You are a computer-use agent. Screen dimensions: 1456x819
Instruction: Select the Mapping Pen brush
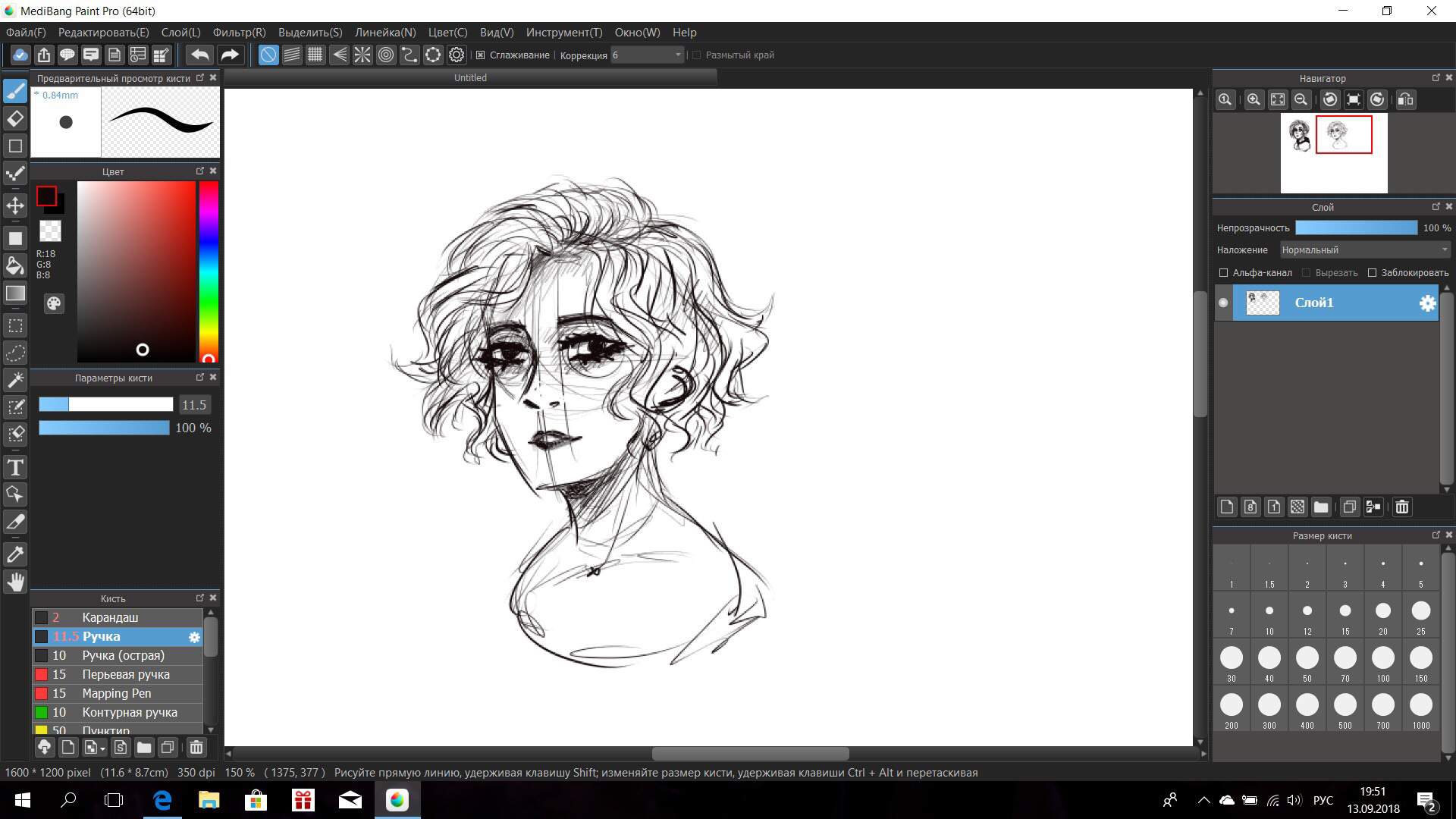click(x=118, y=693)
